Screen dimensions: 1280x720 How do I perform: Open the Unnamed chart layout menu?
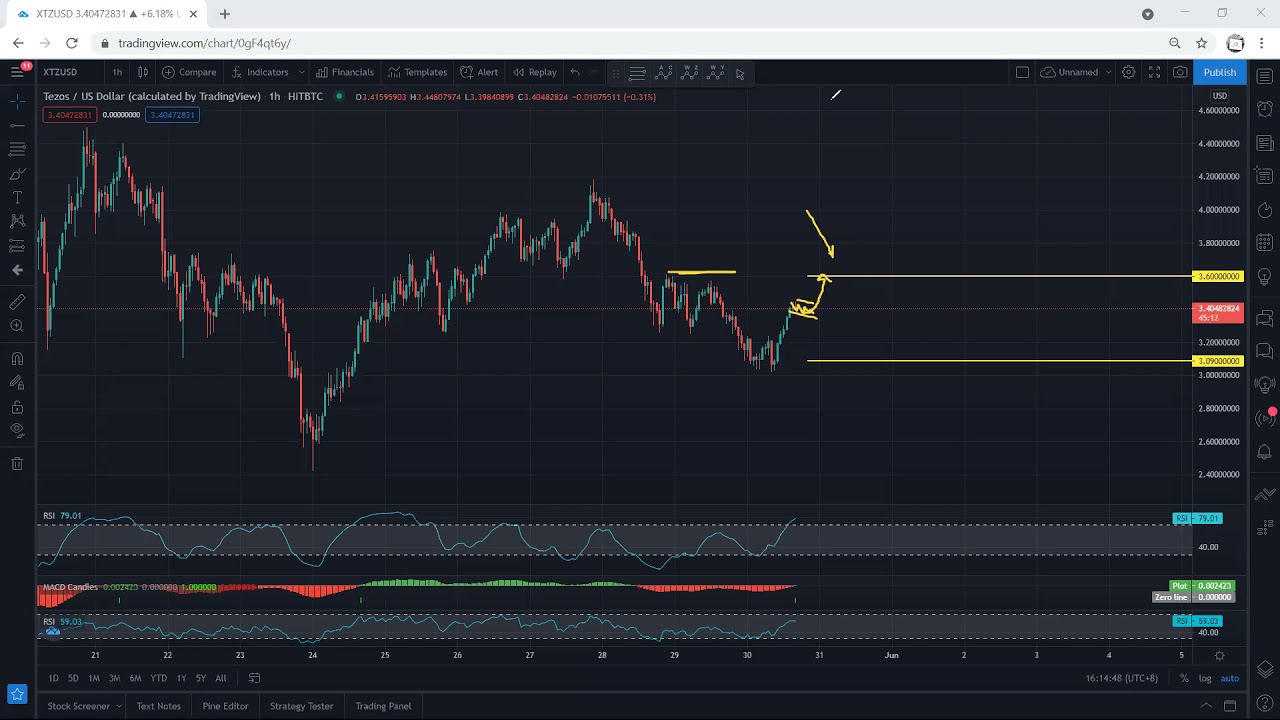[x=1076, y=72]
